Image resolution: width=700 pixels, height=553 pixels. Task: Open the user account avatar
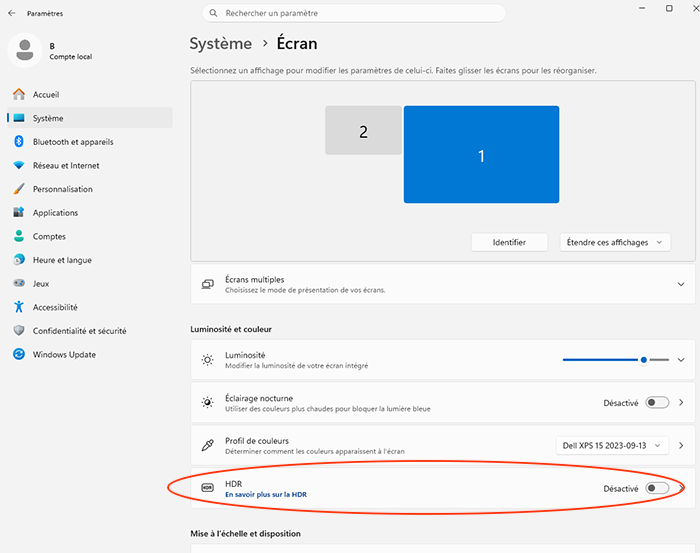coord(25,50)
